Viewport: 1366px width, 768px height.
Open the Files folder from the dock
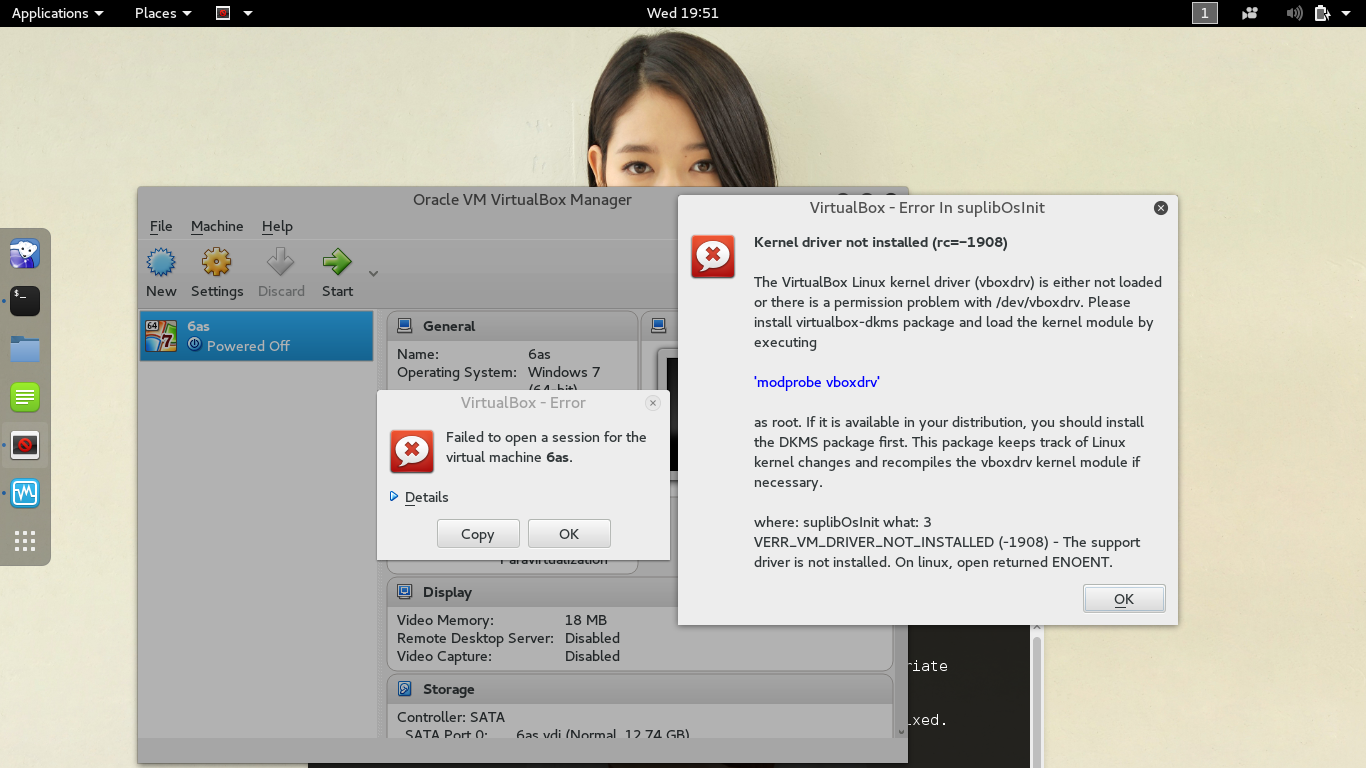(25, 349)
